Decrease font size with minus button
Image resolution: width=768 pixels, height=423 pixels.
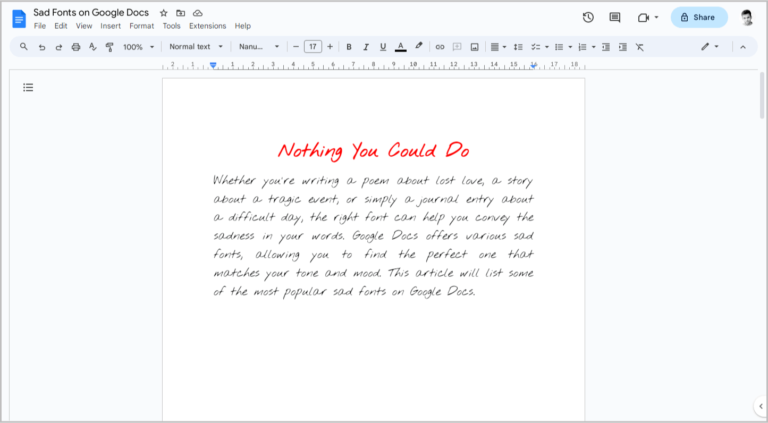[x=295, y=47]
